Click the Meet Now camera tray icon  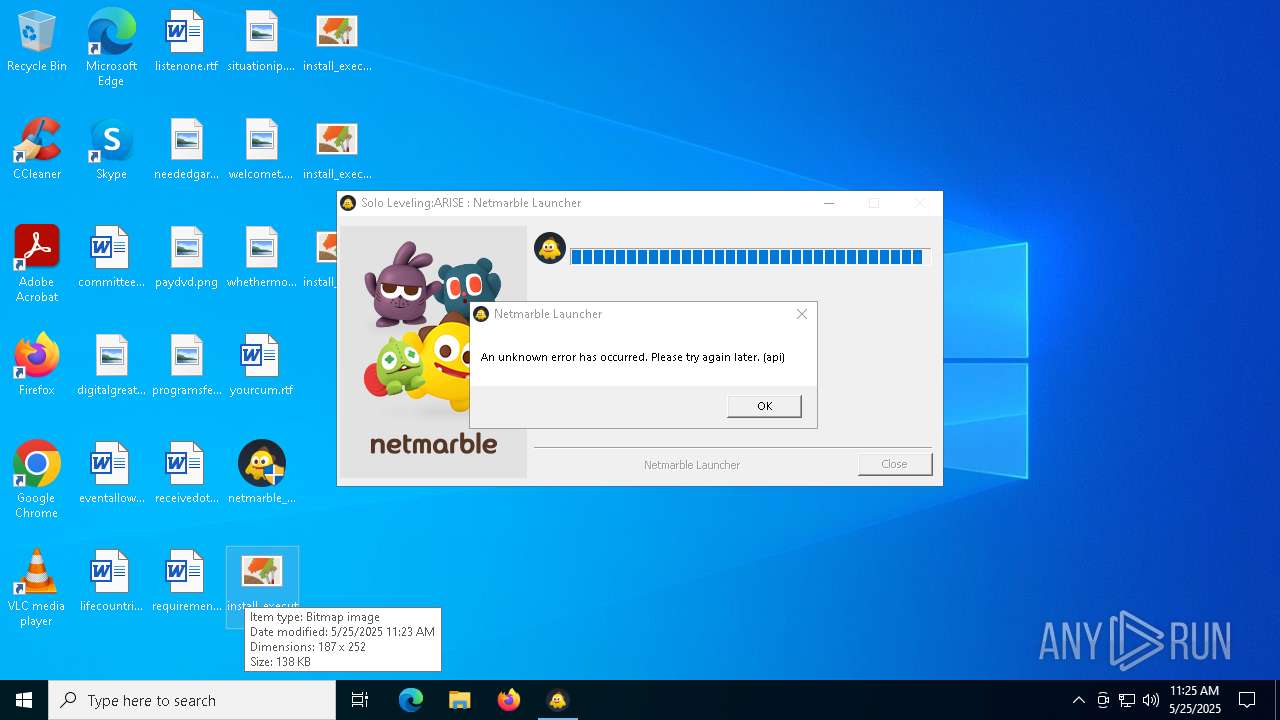tap(1103, 700)
